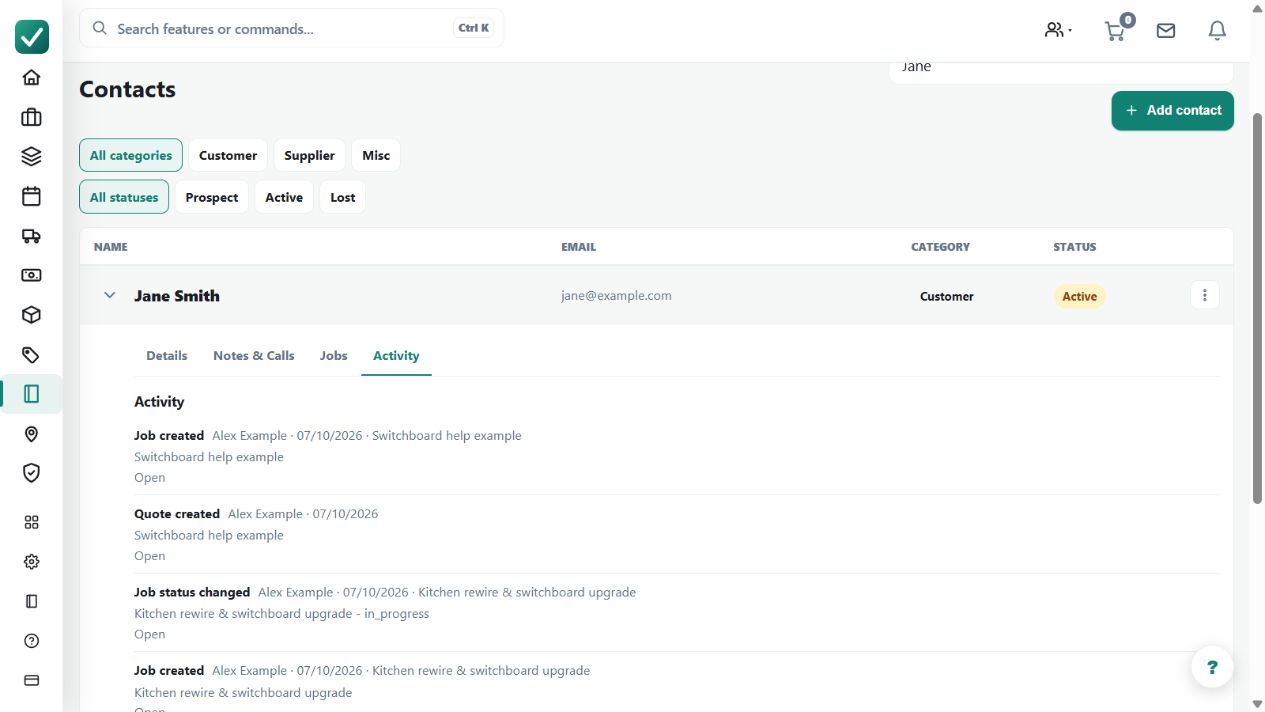
Task: Click the NAME column header
Action: [x=111, y=247]
